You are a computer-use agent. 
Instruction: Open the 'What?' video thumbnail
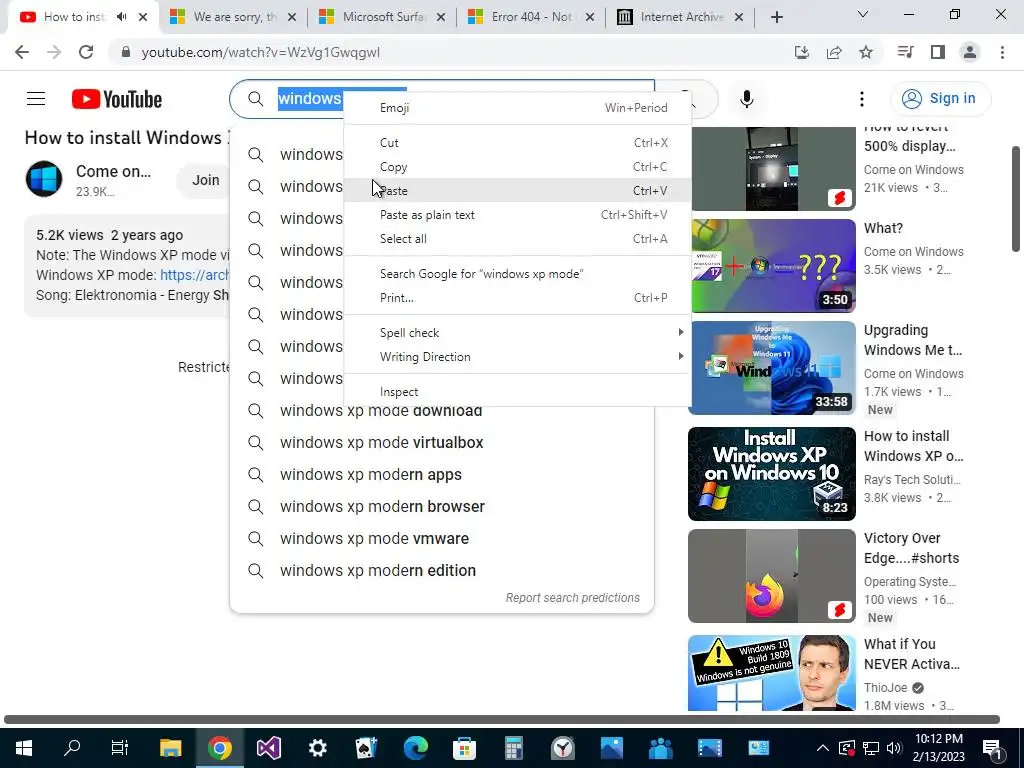pos(772,266)
